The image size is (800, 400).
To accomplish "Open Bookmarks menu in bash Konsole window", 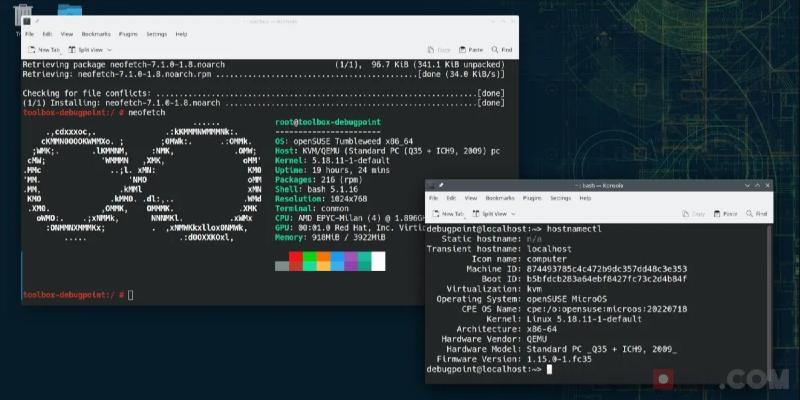I will pos(500,198).
